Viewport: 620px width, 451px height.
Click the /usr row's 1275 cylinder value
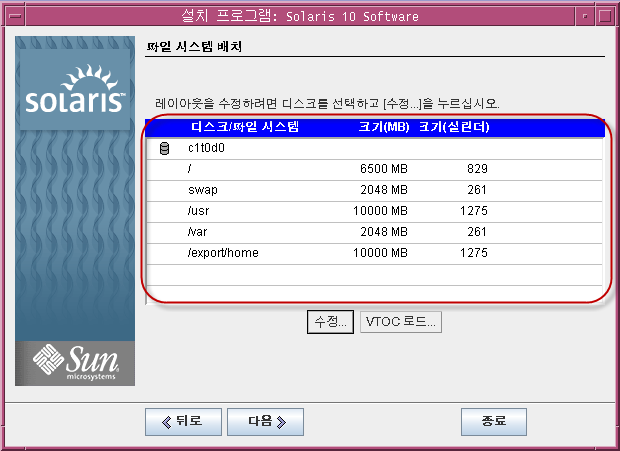click(x=474, y=211)
